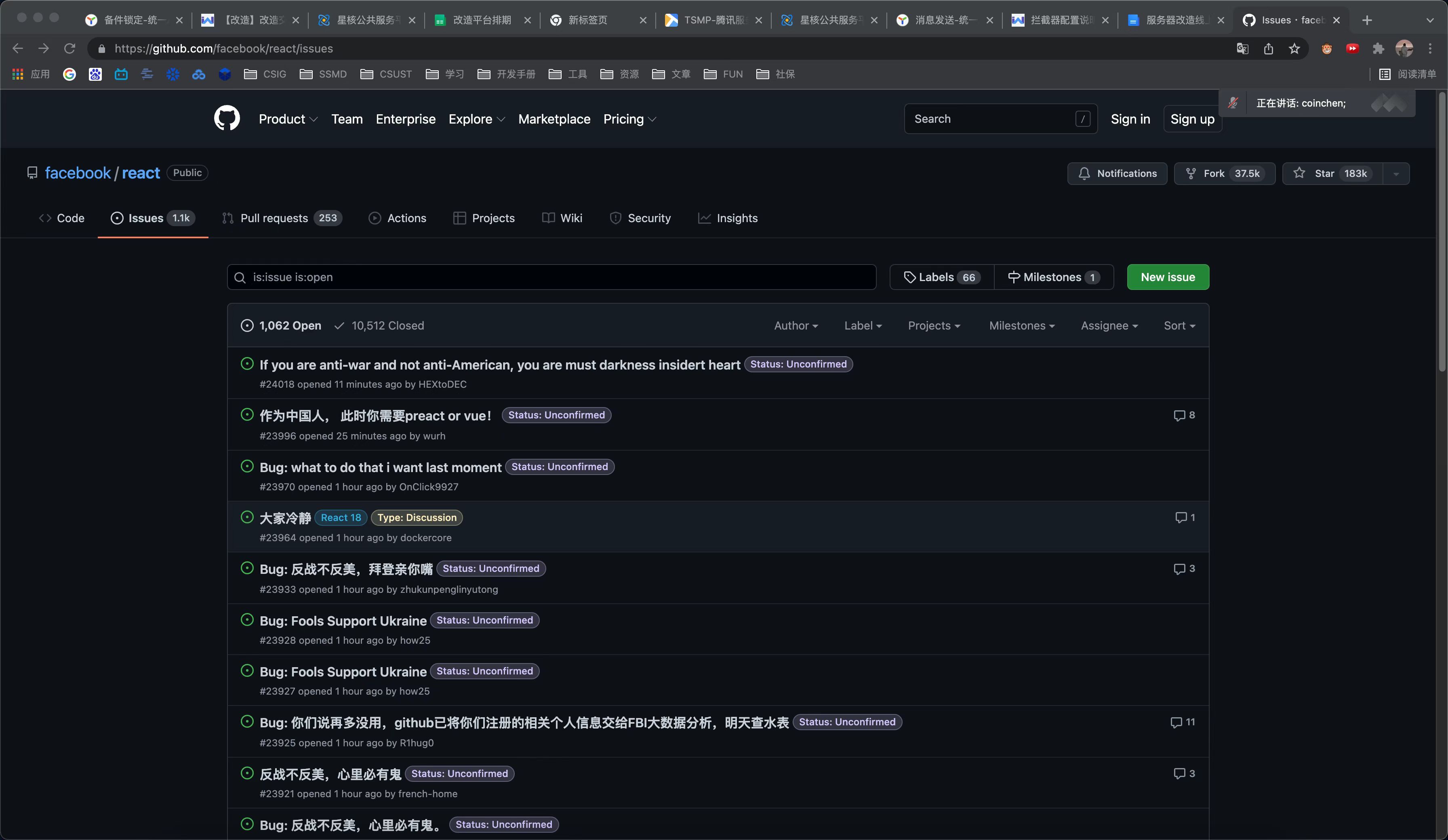The image size is (1448, 840).
Task: Click the reading list icon
Action: click(x=1385, y=74)
